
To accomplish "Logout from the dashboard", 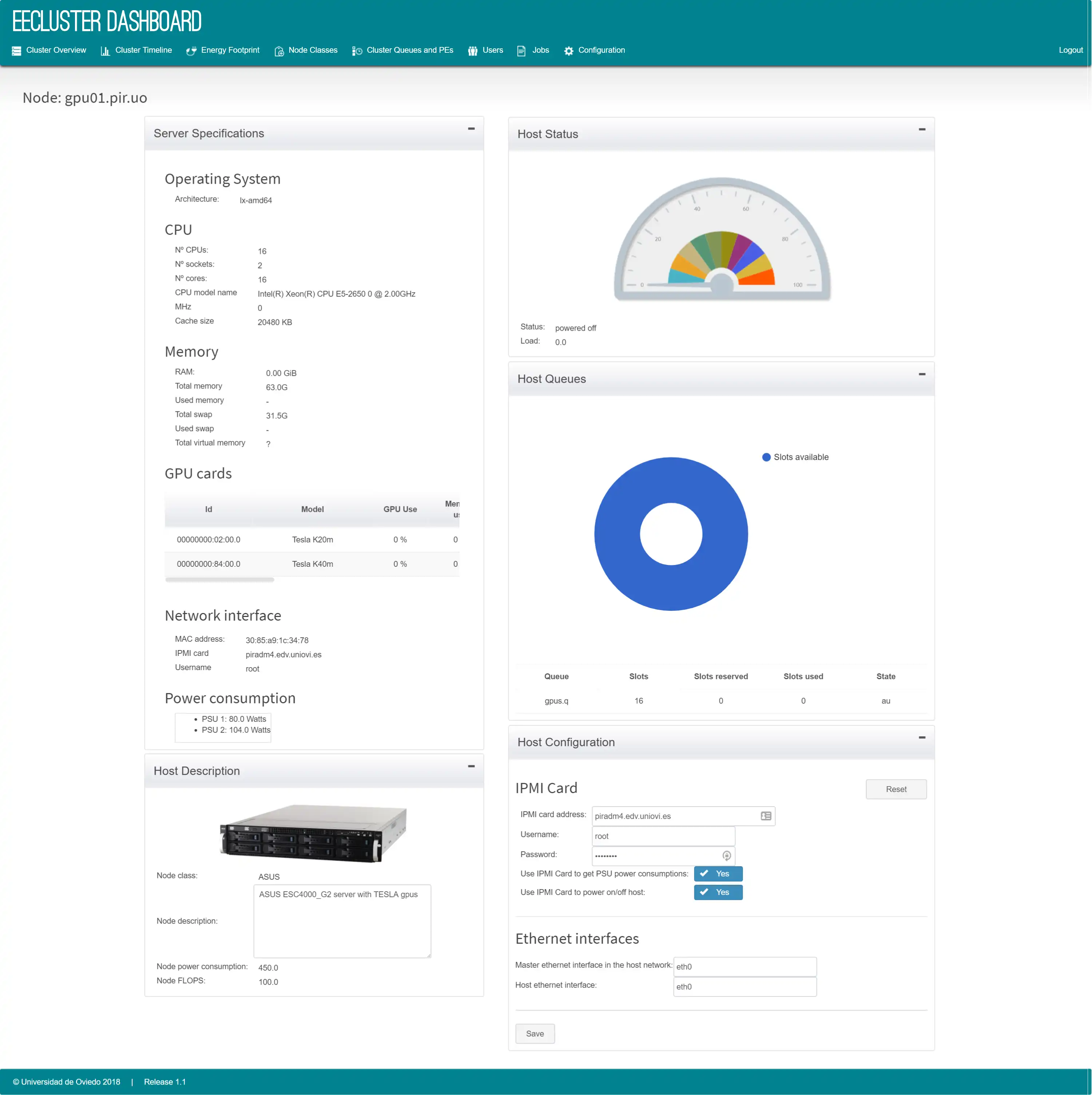I will point(1068,50).
